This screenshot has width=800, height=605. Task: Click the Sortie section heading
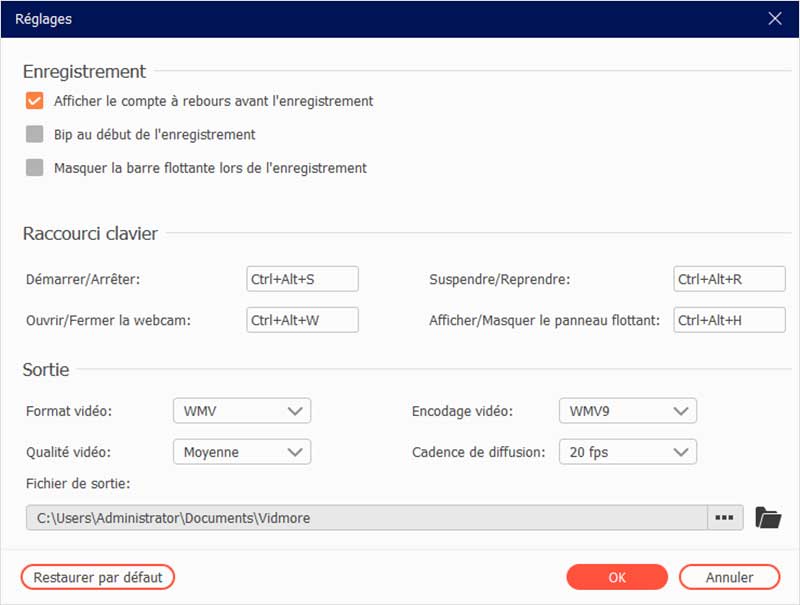tap(46, 370)
